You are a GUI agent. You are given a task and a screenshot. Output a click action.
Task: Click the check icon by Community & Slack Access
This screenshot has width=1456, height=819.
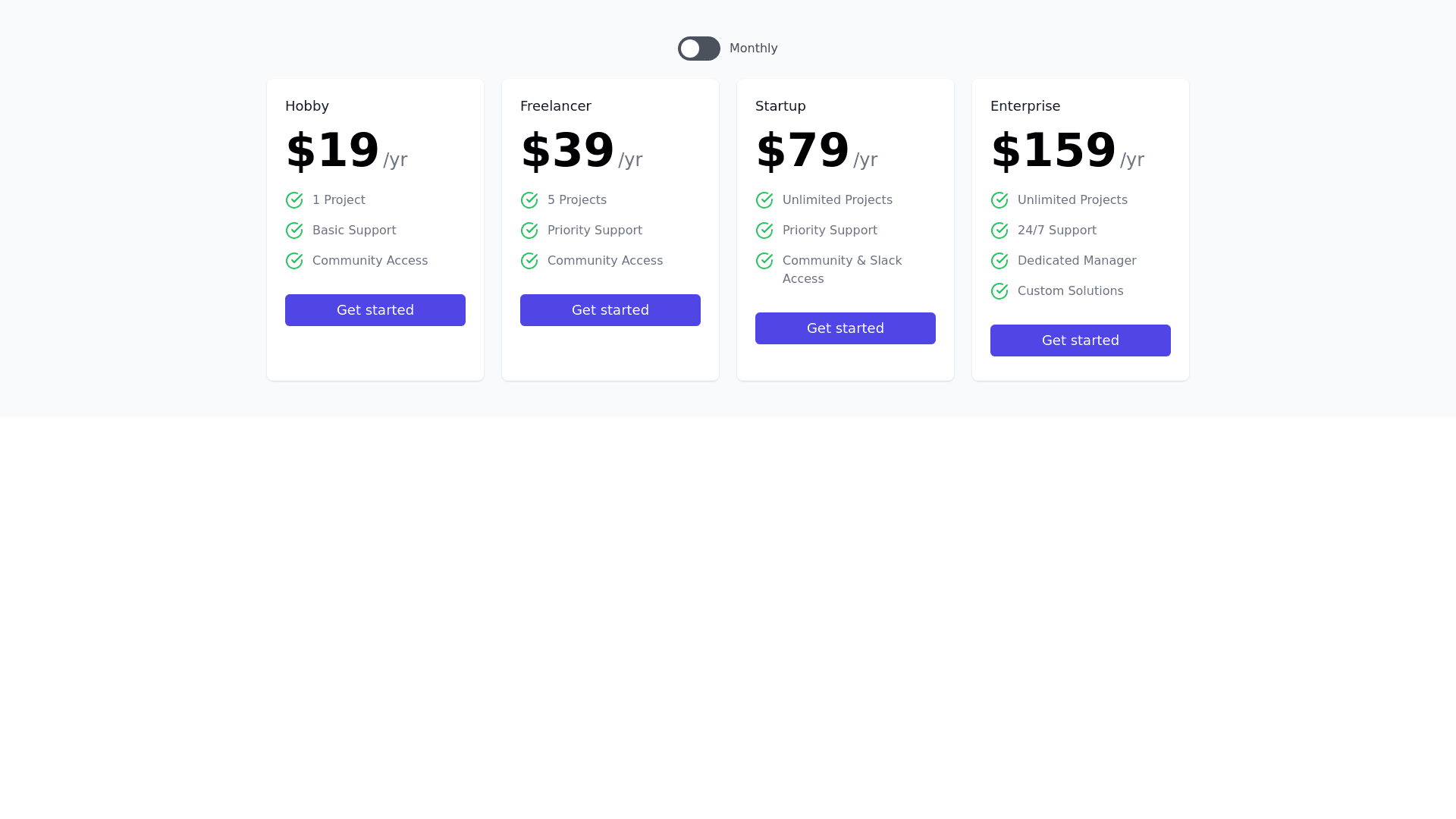(764, 261)
